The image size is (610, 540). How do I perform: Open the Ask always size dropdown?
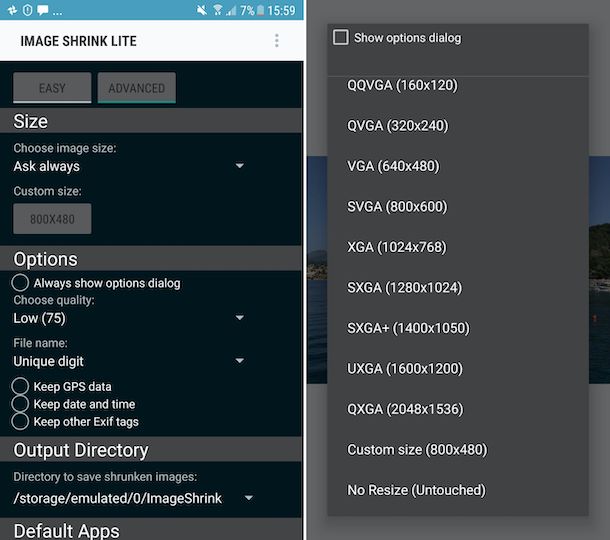(129, 166)
